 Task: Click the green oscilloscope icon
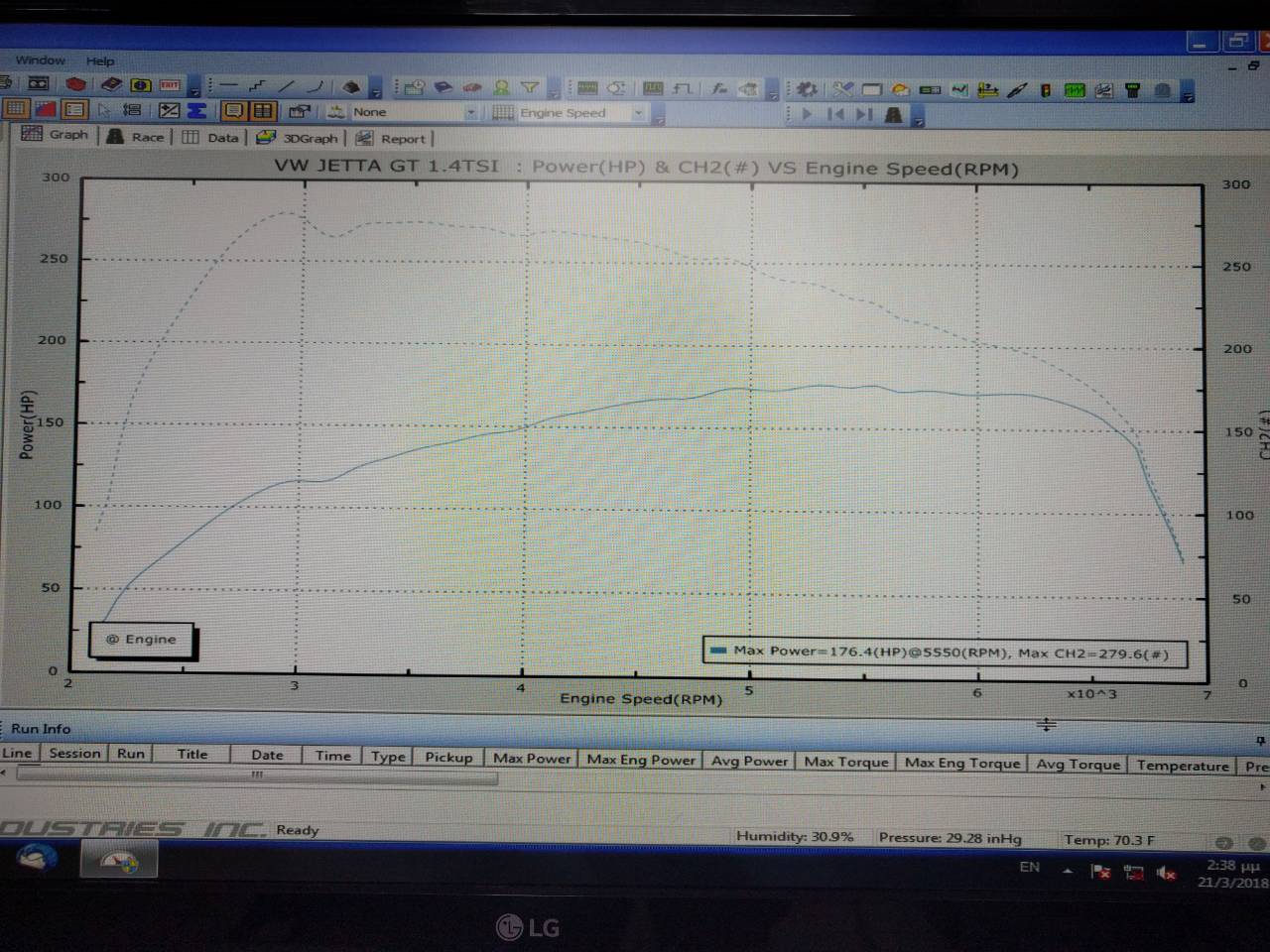(x=1075, y=90)
